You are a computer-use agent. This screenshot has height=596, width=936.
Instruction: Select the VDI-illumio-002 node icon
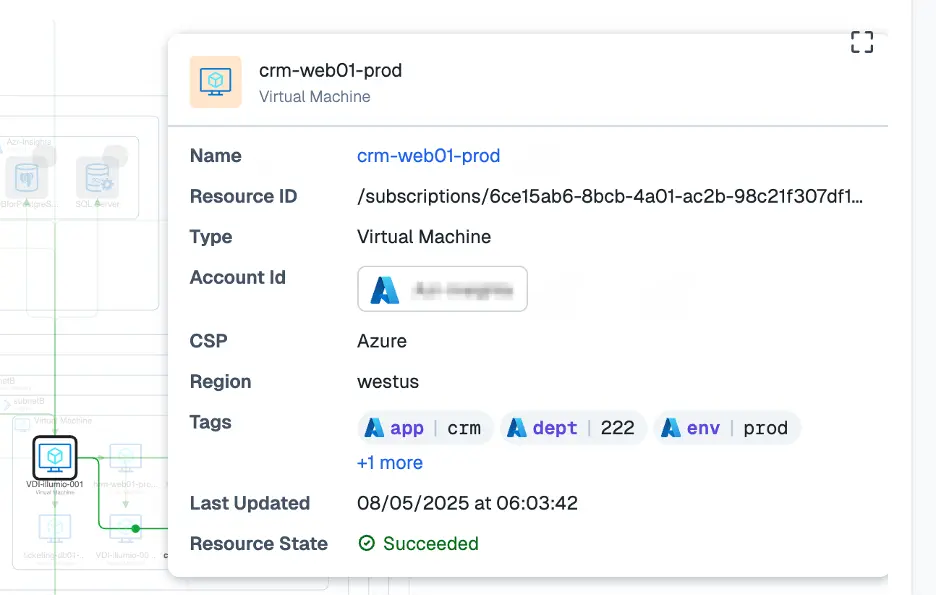pyautogui.click(x=125, y=528)
